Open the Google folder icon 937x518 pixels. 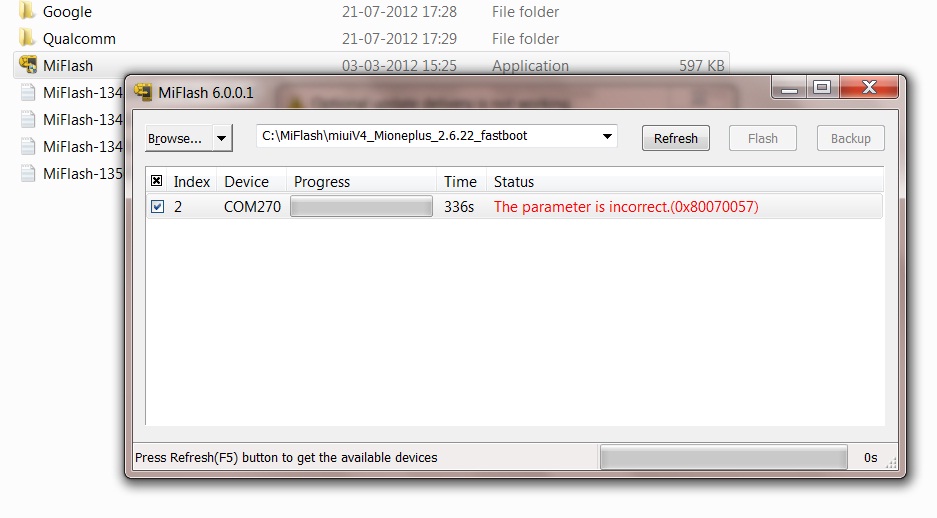click(x=27, y=11)
